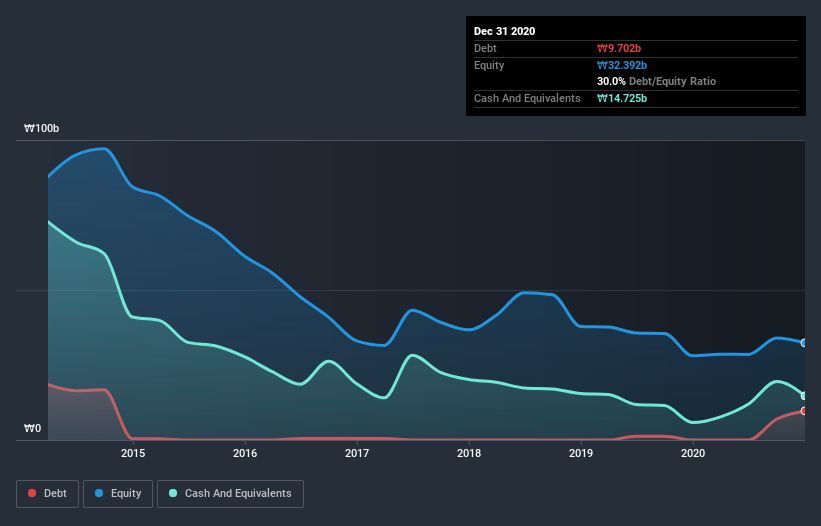The height and width of the screenshot is (526, 821).
Task: Click the Dec 31 2020 tooltip date
Action: (504, 31)
